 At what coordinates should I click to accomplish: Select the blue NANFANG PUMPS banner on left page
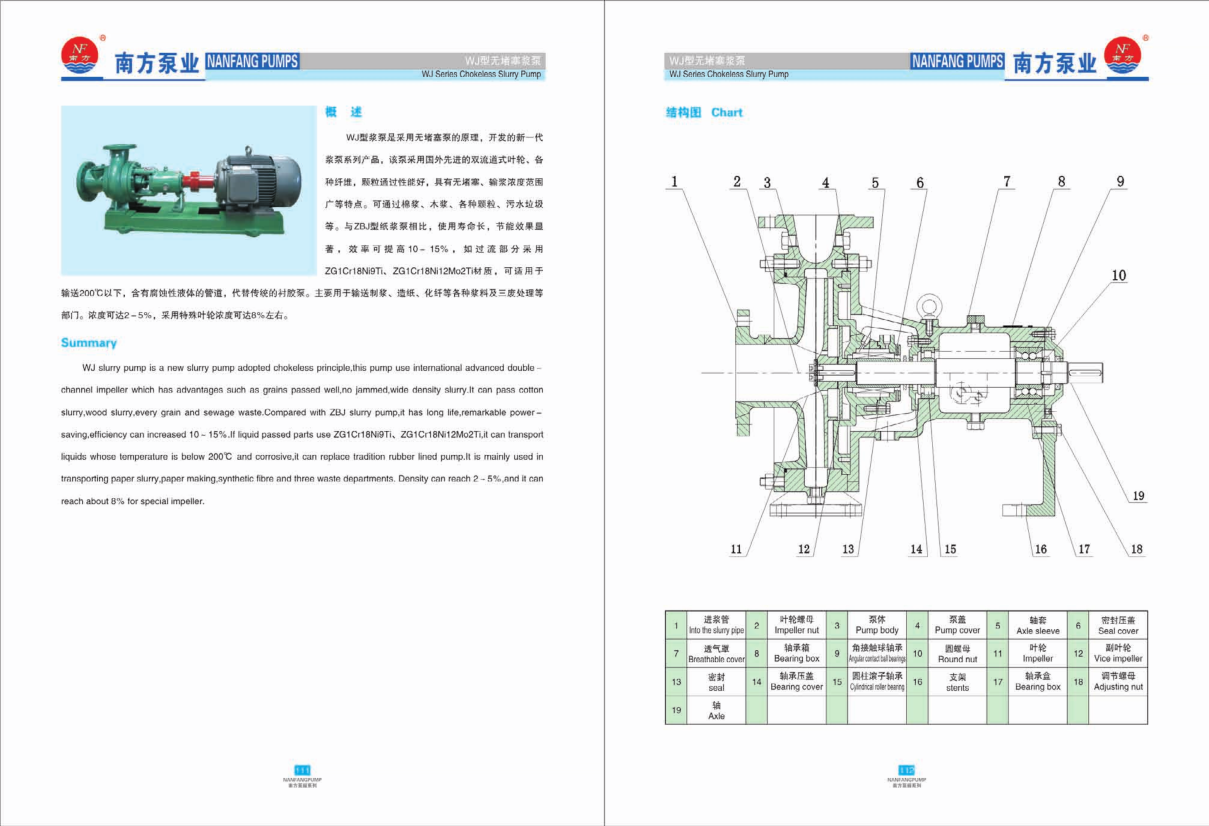click(x=252, y=61)
